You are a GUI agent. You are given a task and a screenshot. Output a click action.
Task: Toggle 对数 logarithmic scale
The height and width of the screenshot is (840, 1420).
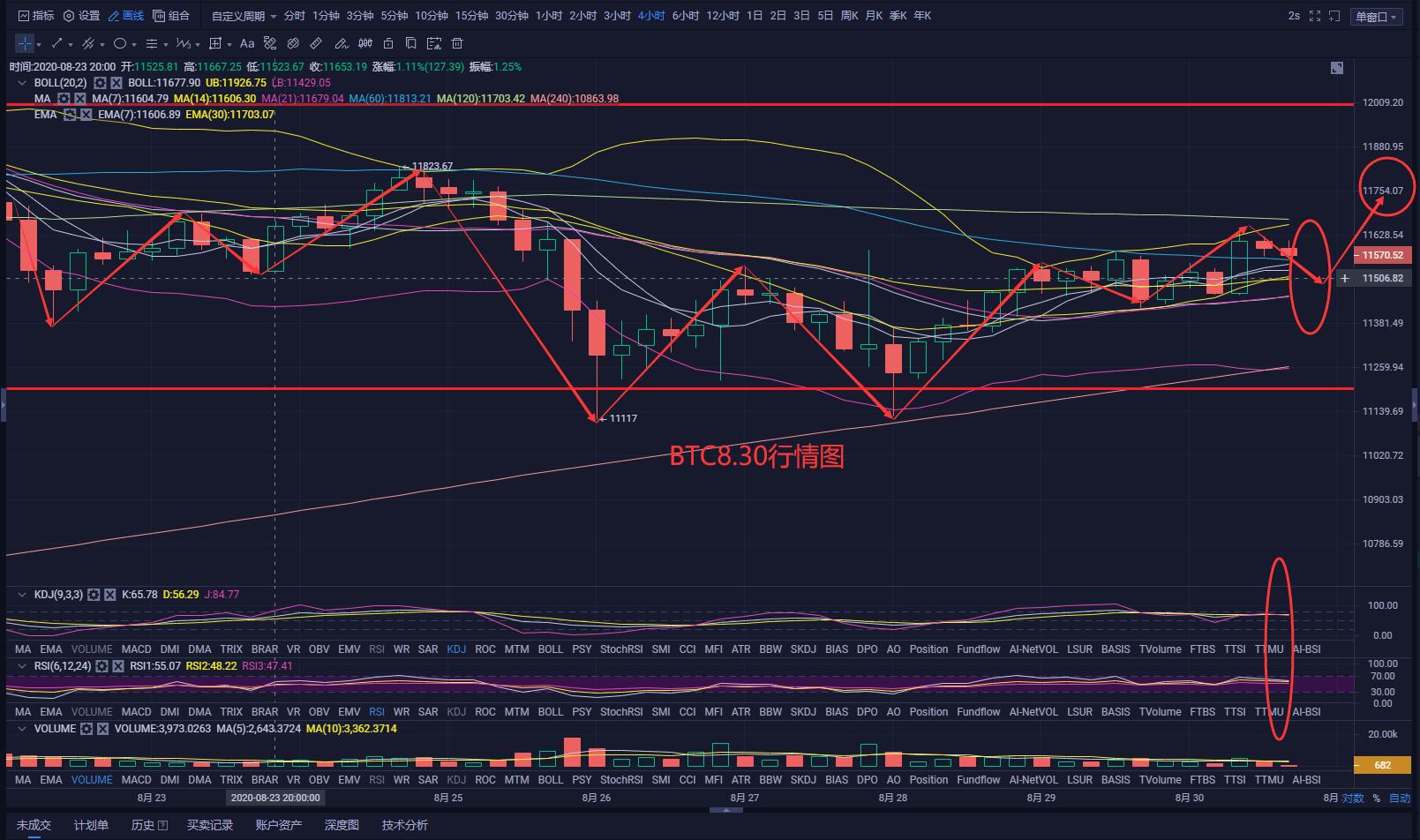(1353, 799)
